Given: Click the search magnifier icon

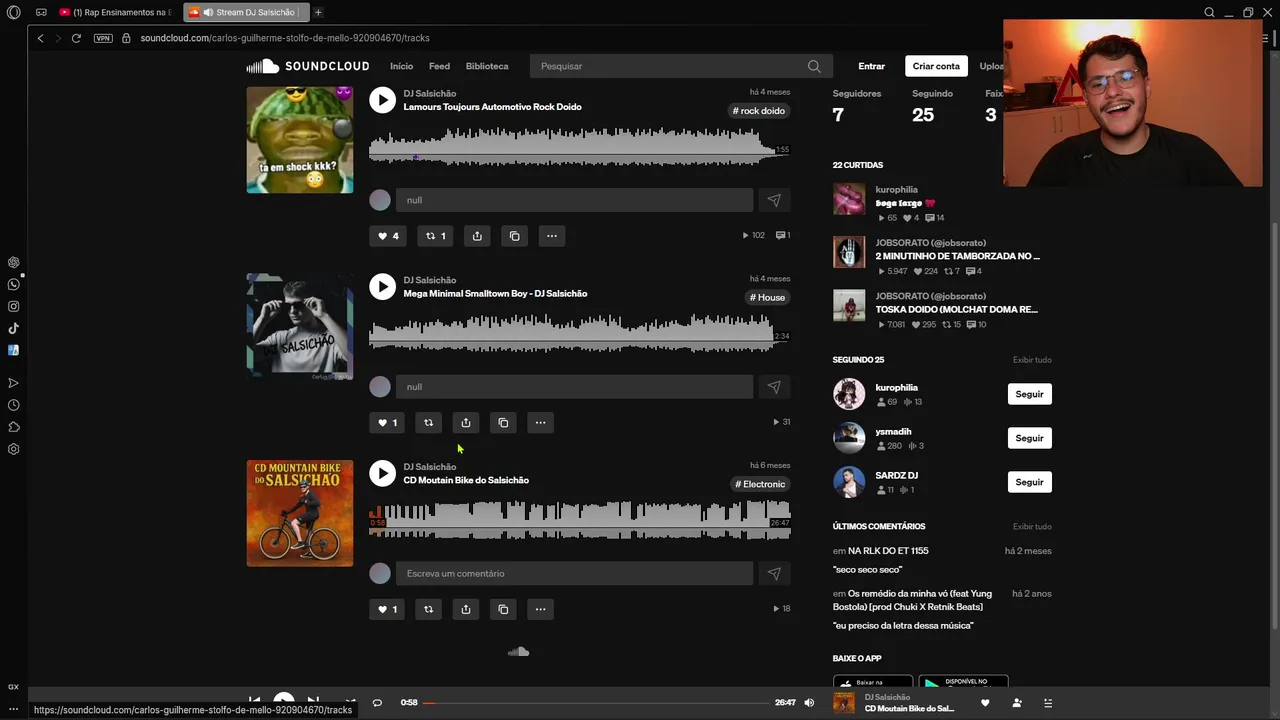Looking at the screenshot, I should tap(814, 66).
